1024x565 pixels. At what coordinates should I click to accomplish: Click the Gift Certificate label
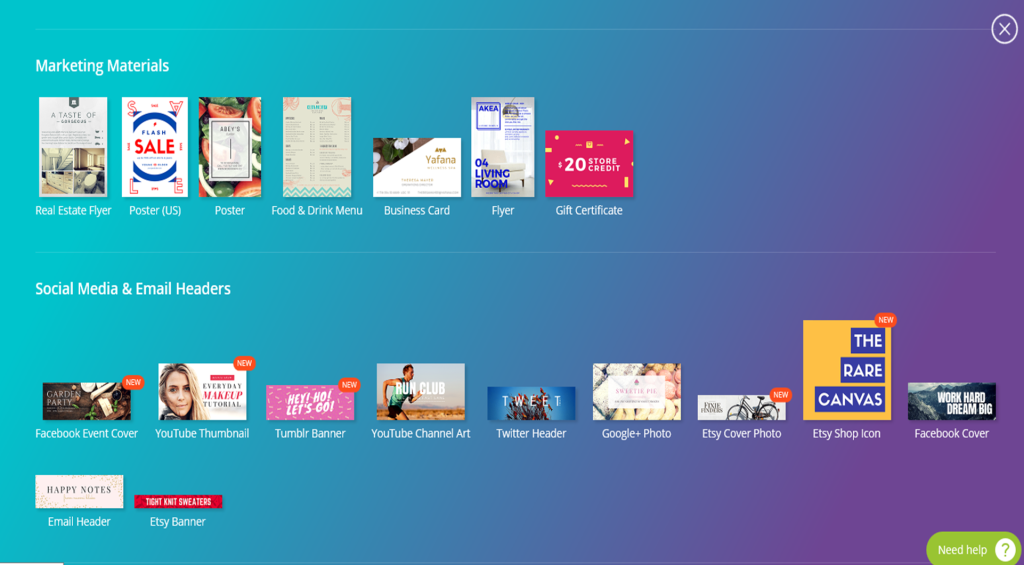589,210
